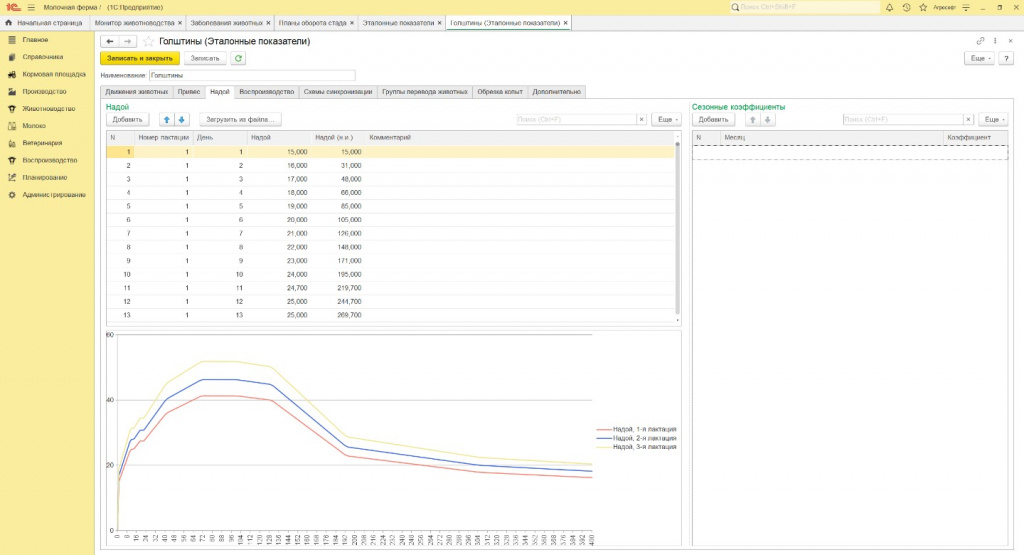Open the Схемы синхронизации tab
The height and width of the screenshot is (555, 1024).
pos(338,91)
